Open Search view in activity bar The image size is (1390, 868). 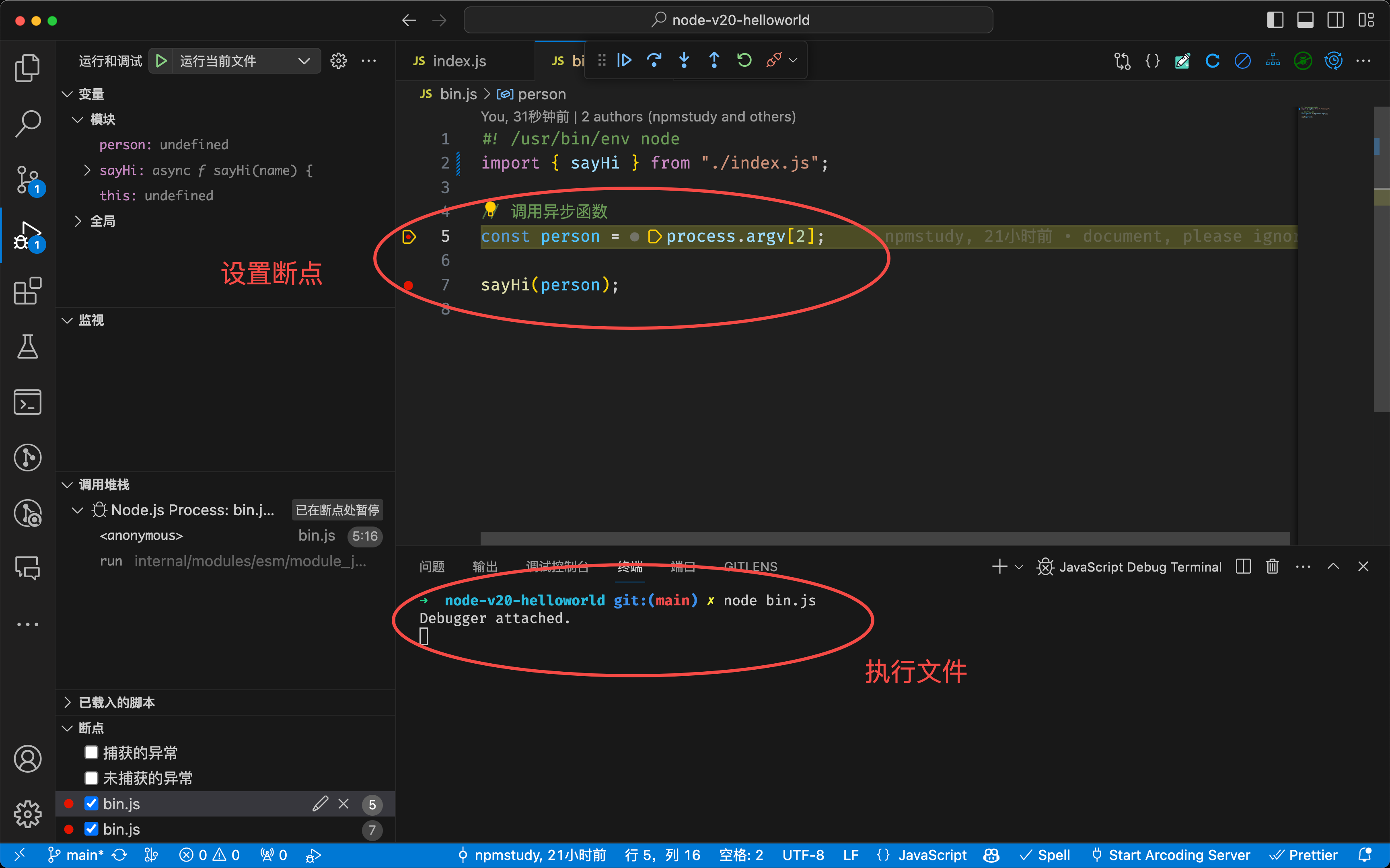coord(27,123)
